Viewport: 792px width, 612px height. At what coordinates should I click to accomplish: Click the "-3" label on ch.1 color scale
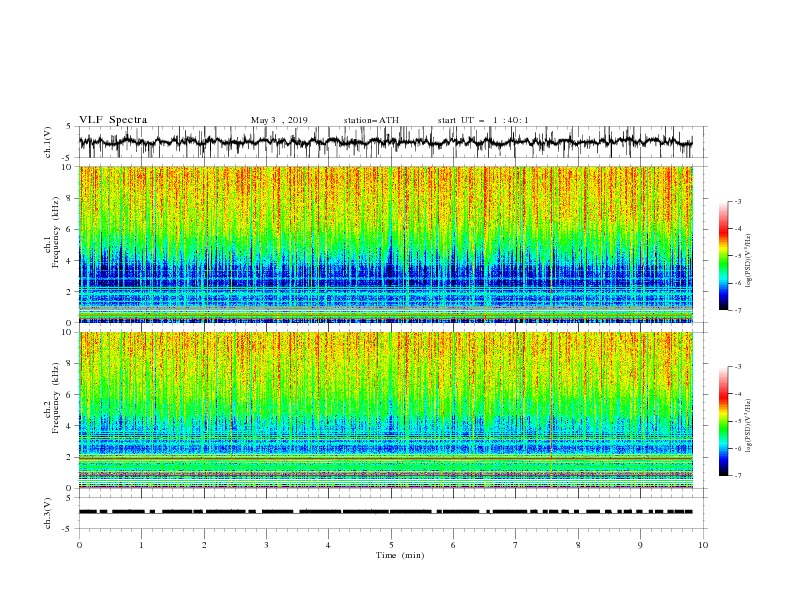[x=737, y=201]
